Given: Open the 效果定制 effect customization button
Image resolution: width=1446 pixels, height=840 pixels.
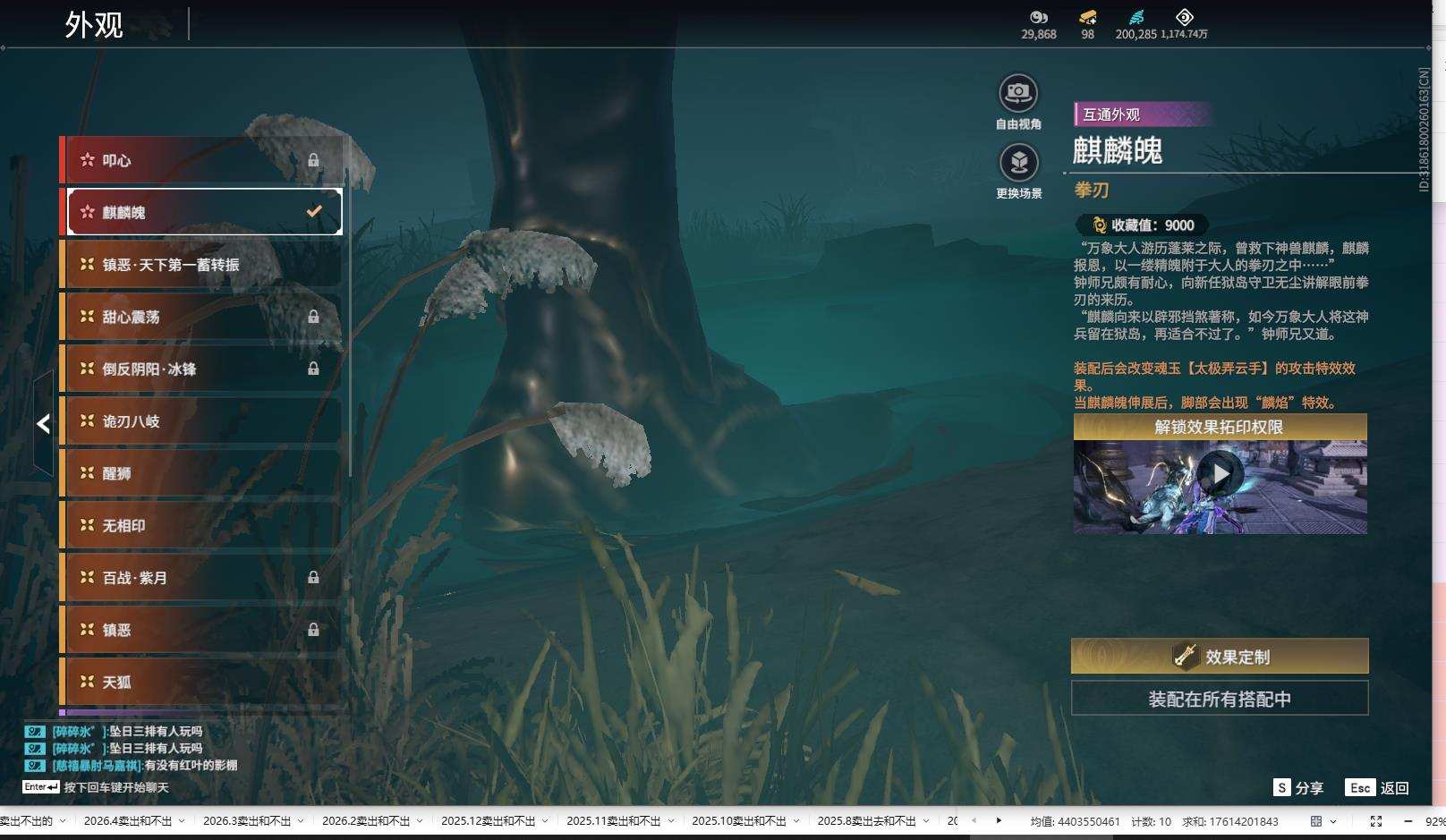Looking at the screenshot, I should [x=1220, y=657].
